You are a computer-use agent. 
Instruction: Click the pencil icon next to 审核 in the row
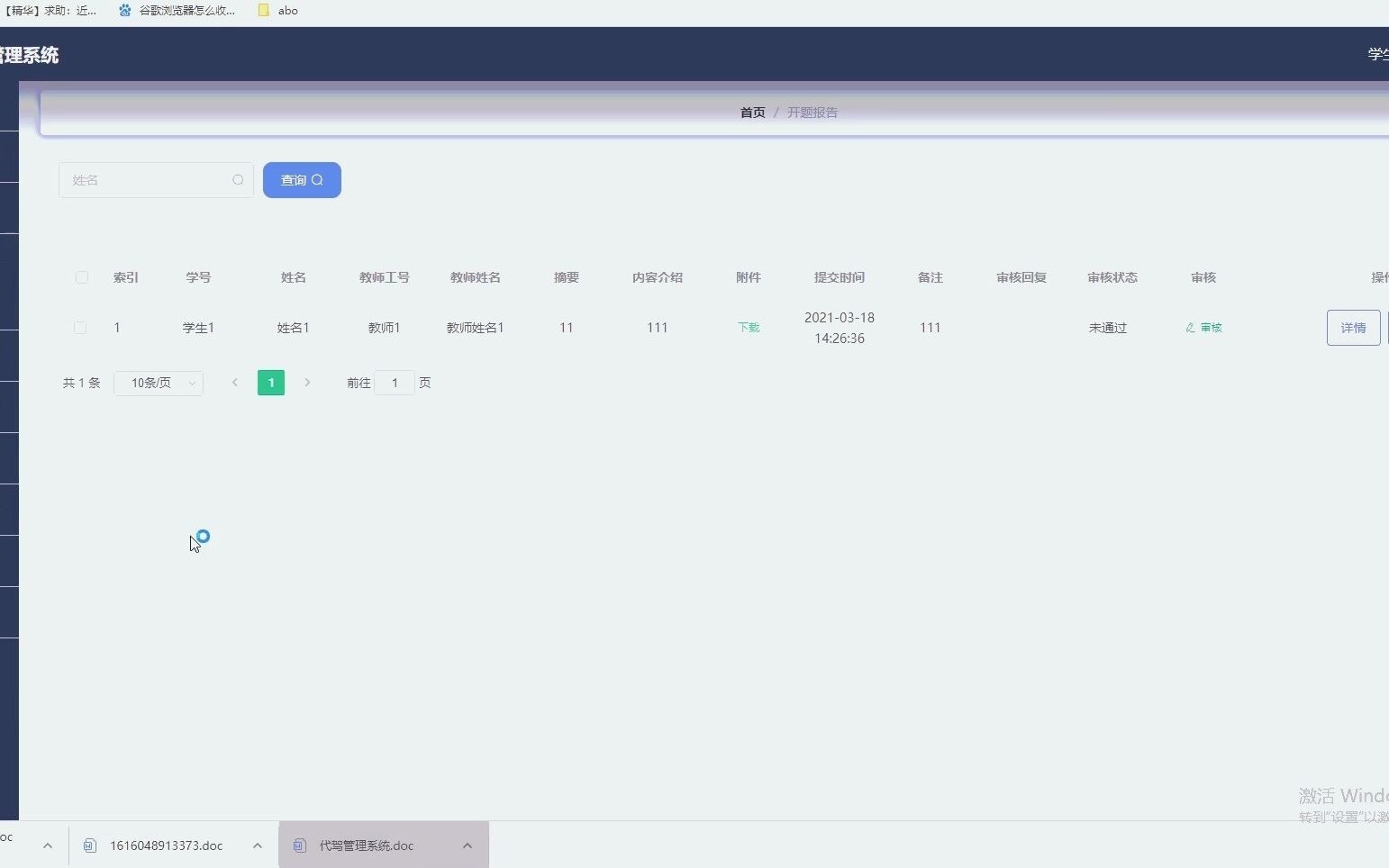coord(1189,328)
